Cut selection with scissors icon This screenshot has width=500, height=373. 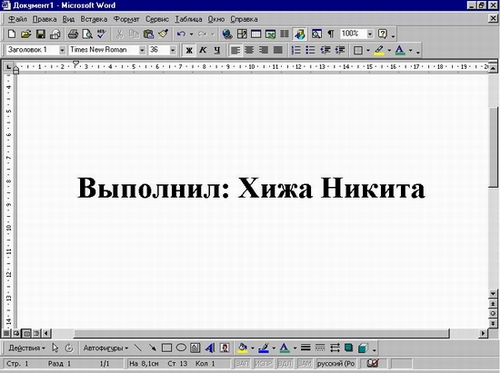pyautogui.click(x=119, y=34)
